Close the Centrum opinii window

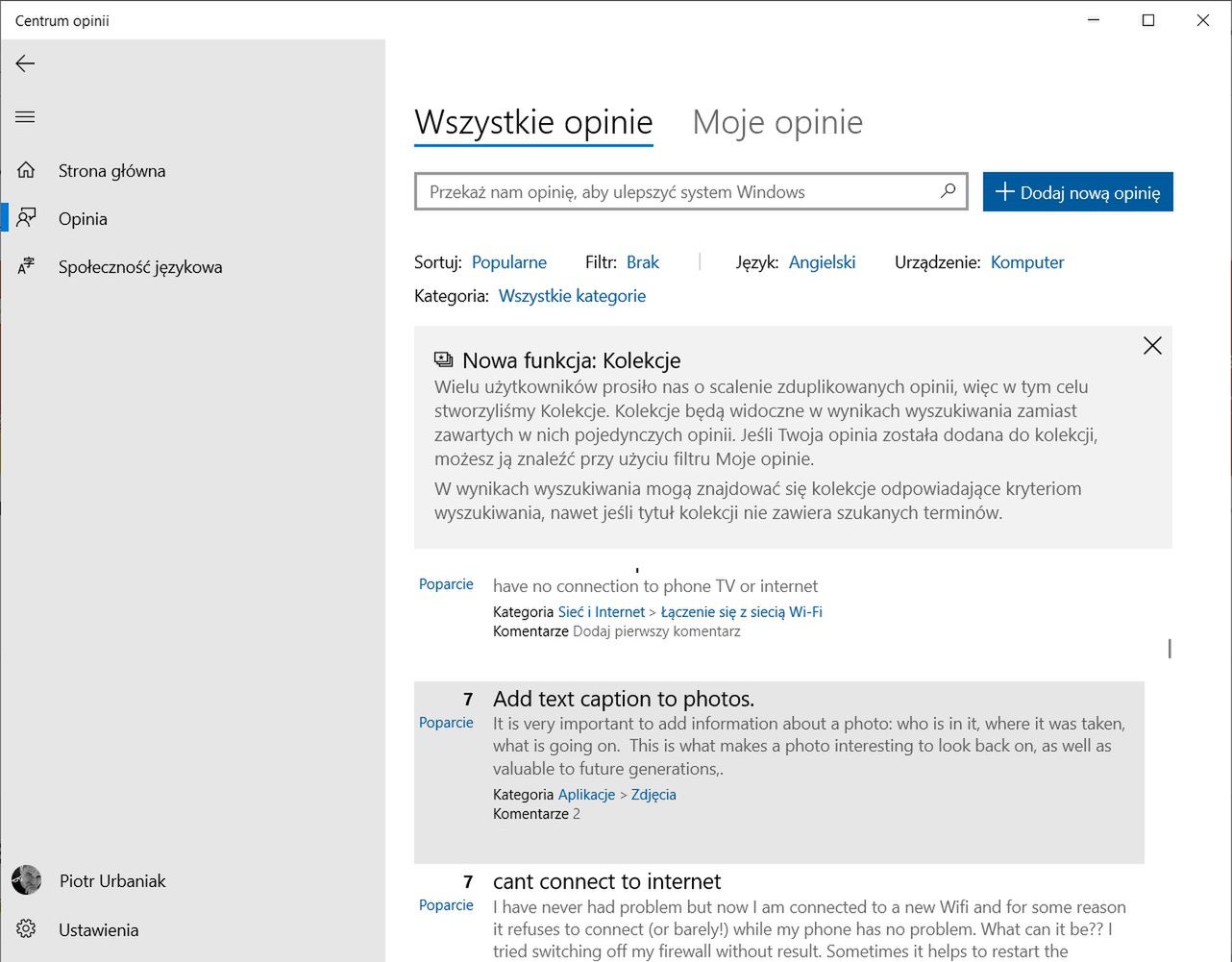point(1202,20)
